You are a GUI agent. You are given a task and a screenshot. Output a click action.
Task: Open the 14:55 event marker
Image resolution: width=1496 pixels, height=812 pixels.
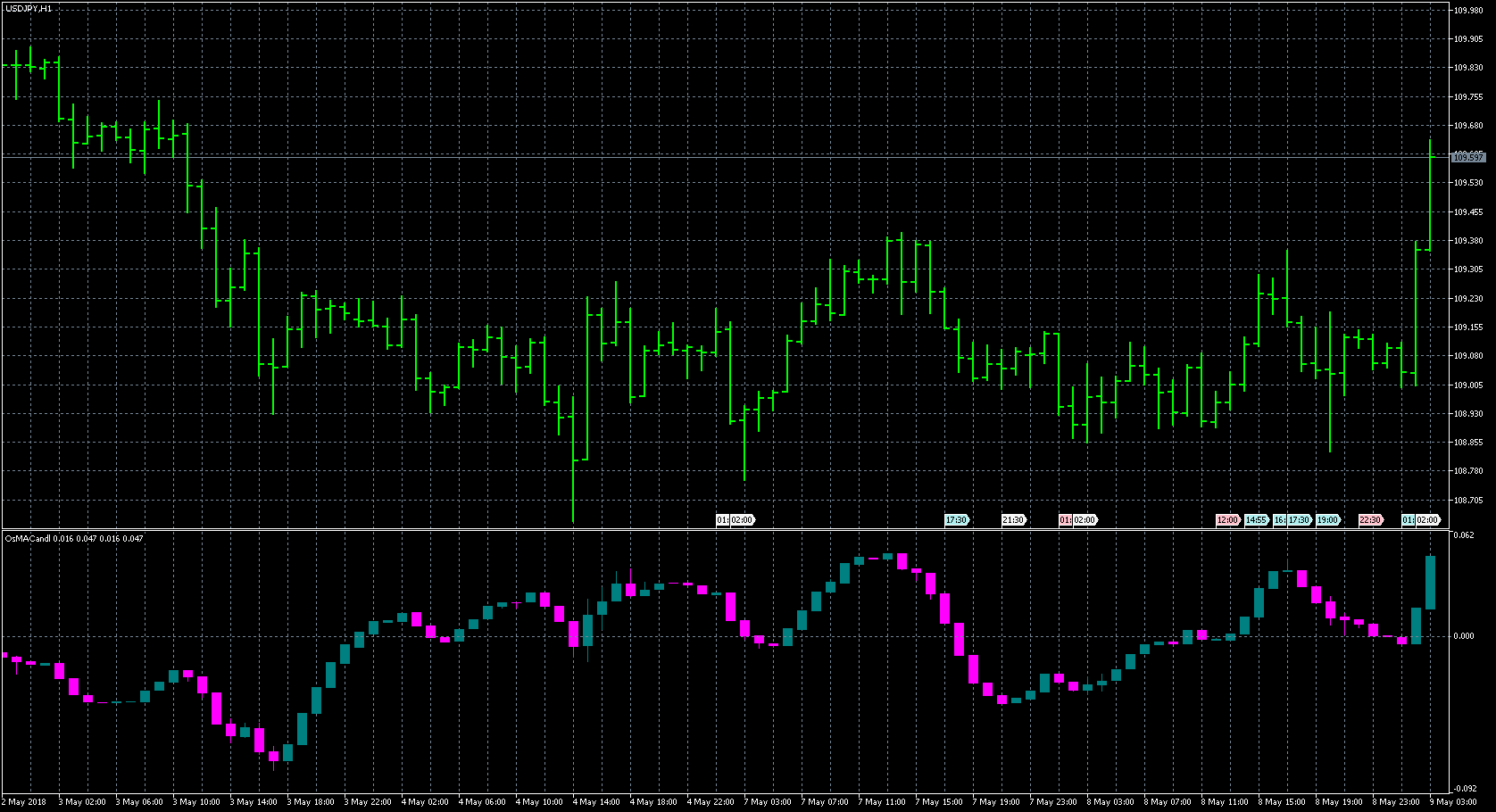tap(1256, 520)
